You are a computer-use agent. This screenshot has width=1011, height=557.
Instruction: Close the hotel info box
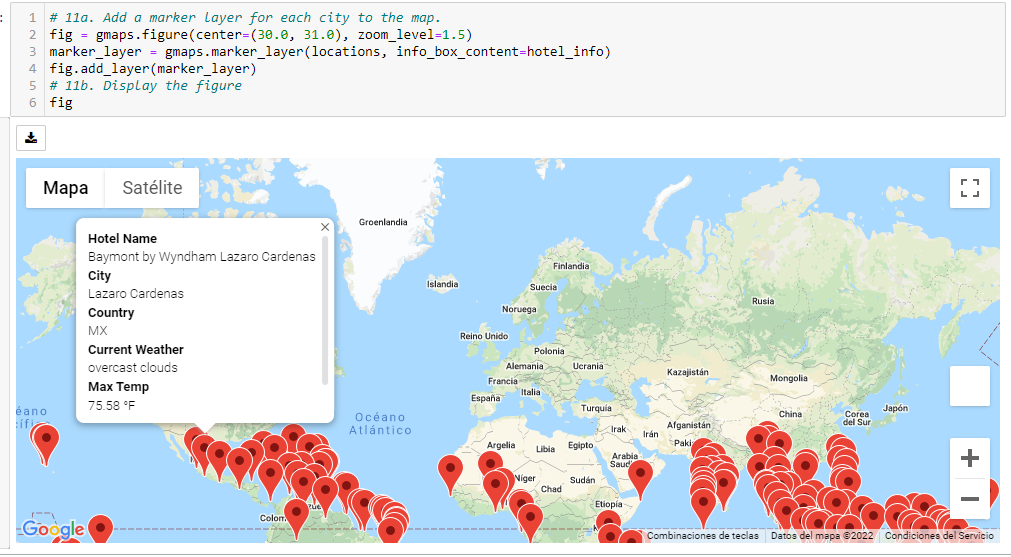[x=325, y=227]
